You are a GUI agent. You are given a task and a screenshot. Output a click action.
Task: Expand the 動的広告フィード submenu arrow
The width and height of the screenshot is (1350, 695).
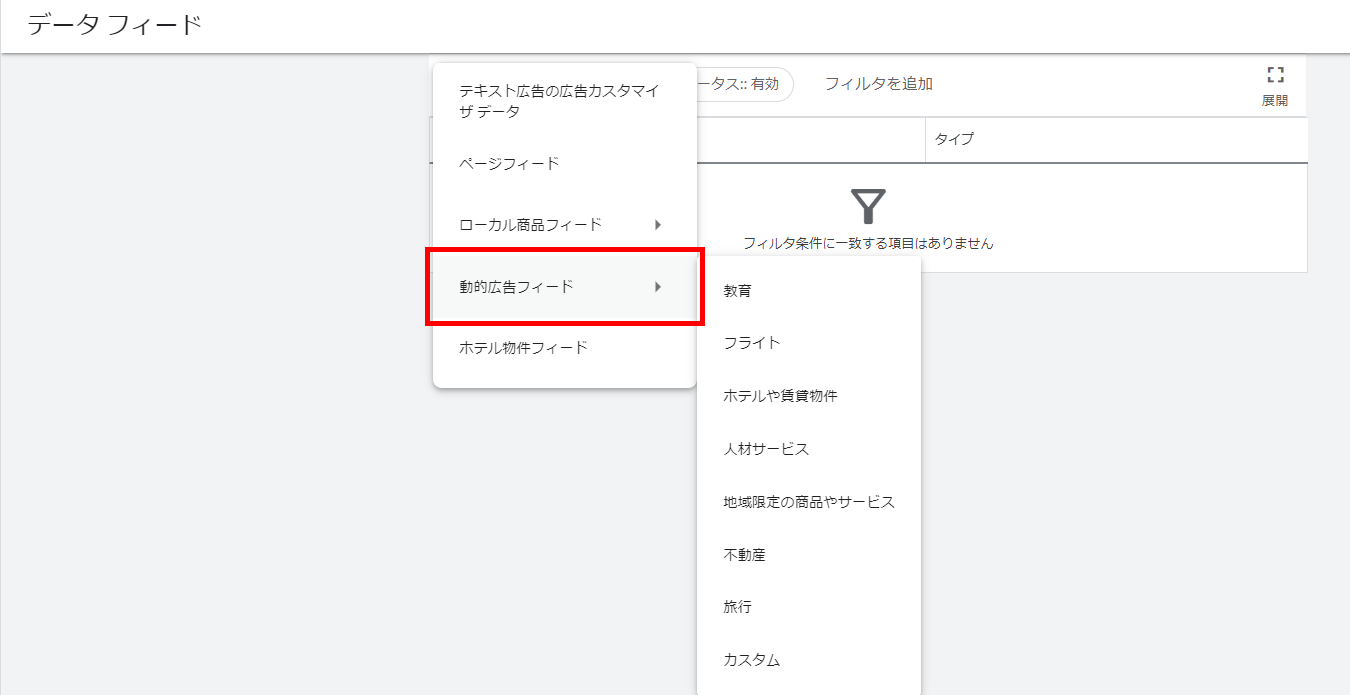pos(657,287)
